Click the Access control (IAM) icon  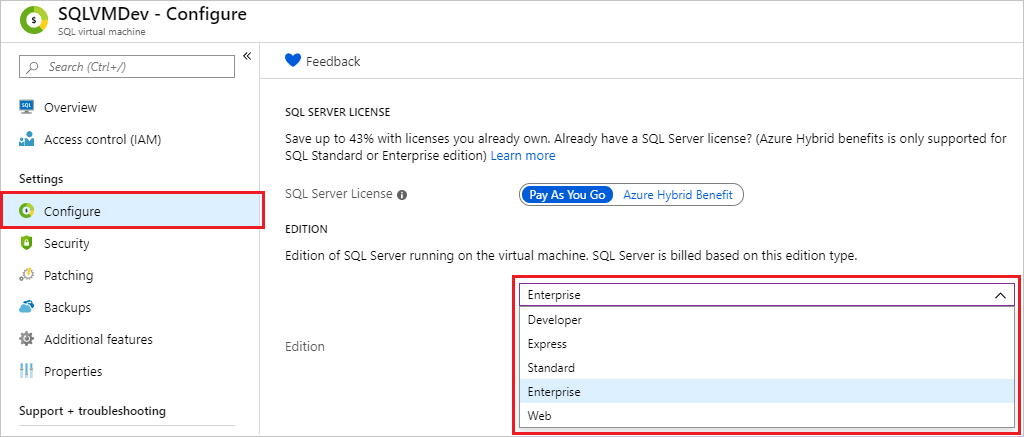pos(27,139)
